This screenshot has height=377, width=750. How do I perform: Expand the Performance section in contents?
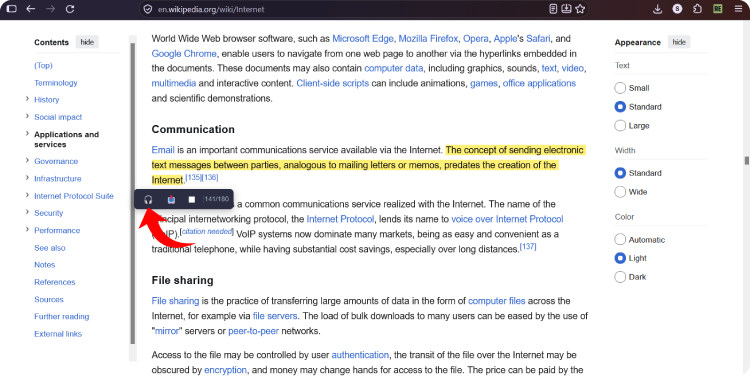pyautogui.click(x=27, y=230)
